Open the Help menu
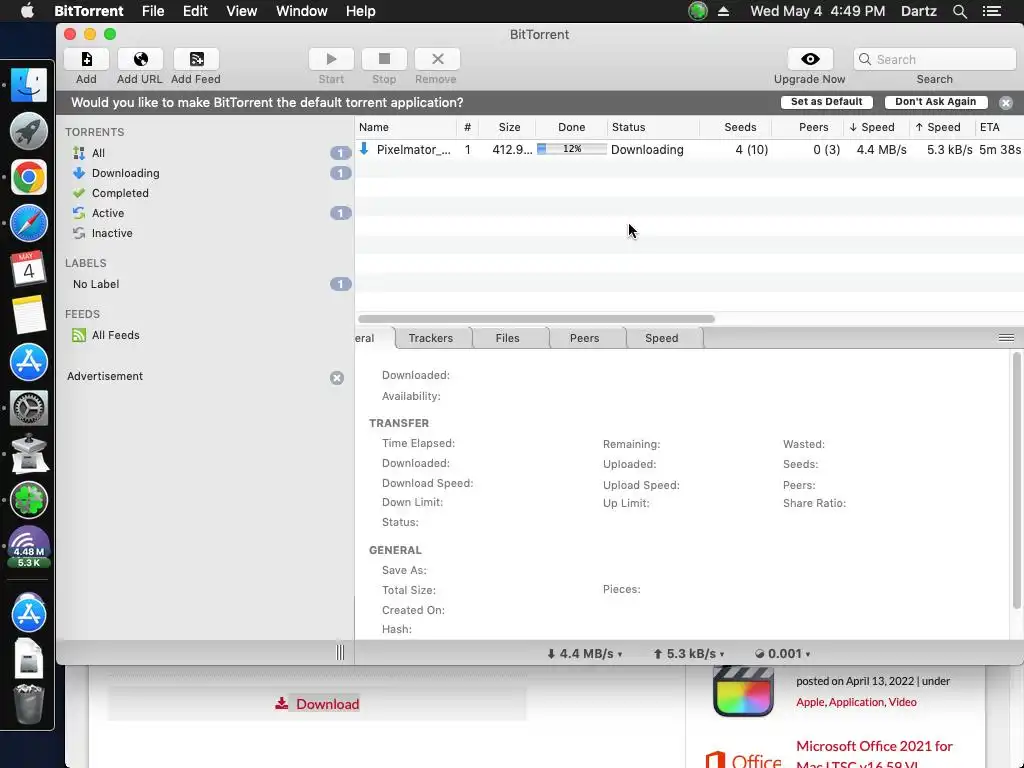The width and height of the screenshot is (1024, 768). [x=360, y=11]
